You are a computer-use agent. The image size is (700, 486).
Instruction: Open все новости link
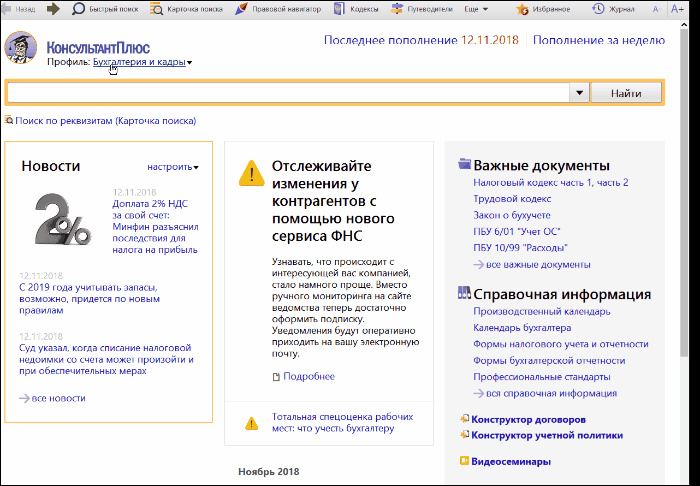(58, 398)
